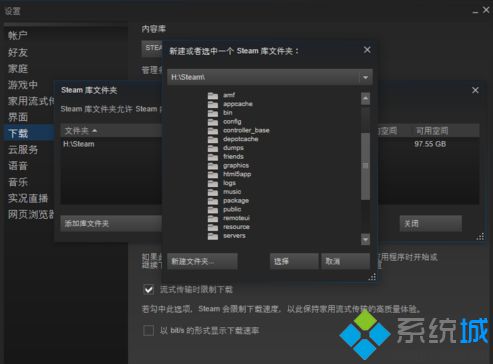This screenshot has width=493, height=364.
Task: Select the graphics folder icon
Action: click(213, 166)
